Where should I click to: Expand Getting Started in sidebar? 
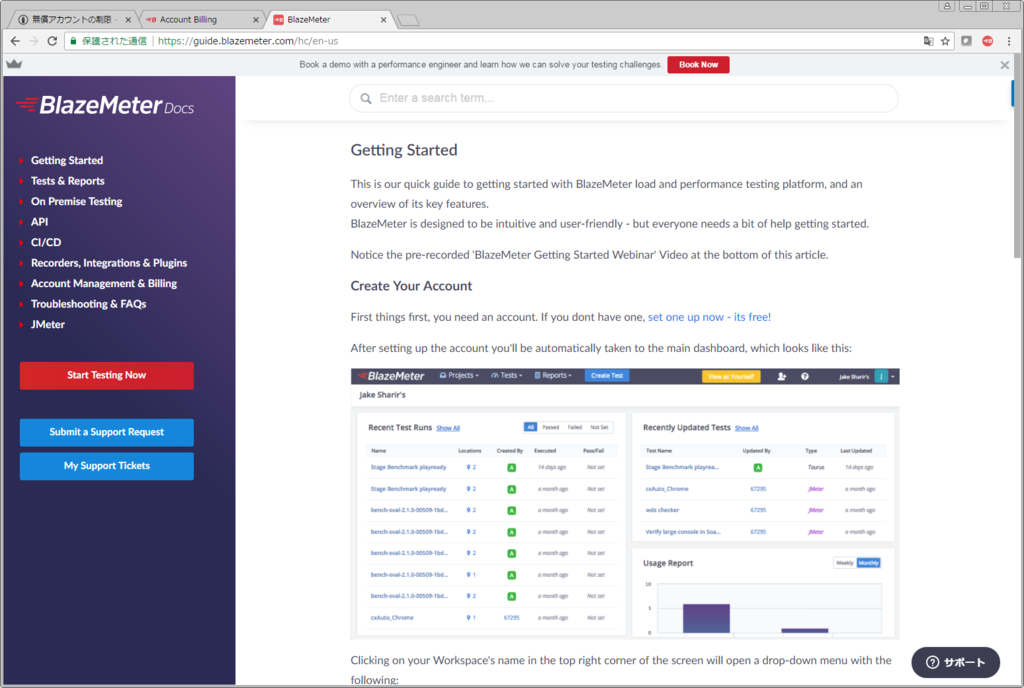pyautogui.click(x=67, y=161)
